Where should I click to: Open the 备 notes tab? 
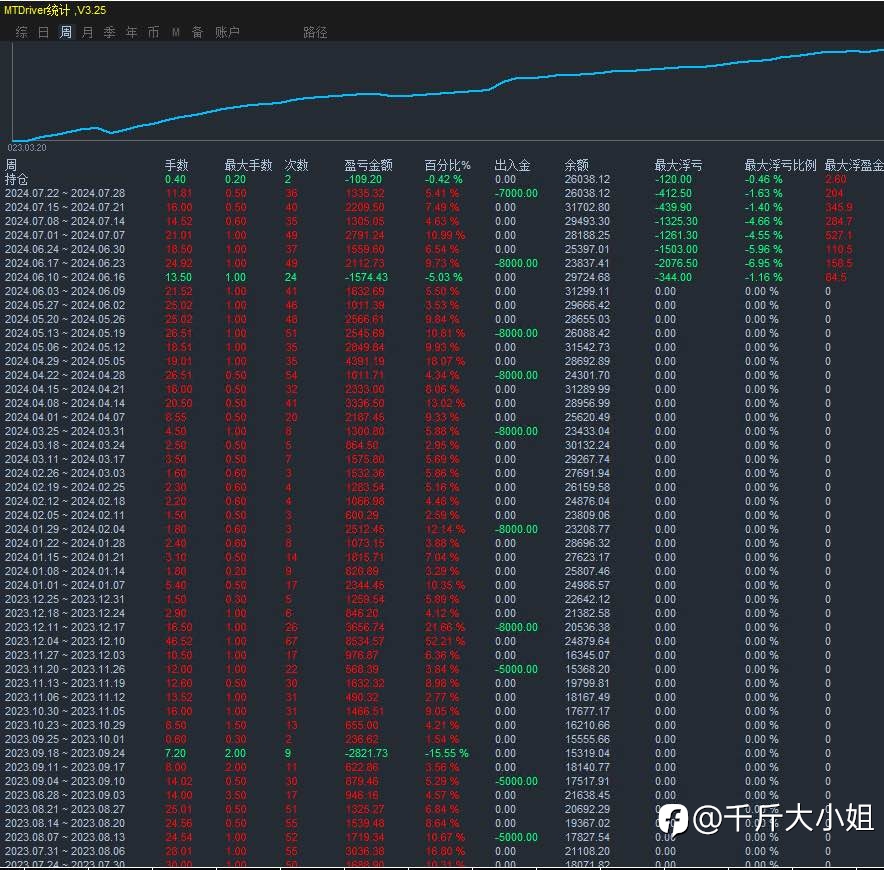coord(197,32)
